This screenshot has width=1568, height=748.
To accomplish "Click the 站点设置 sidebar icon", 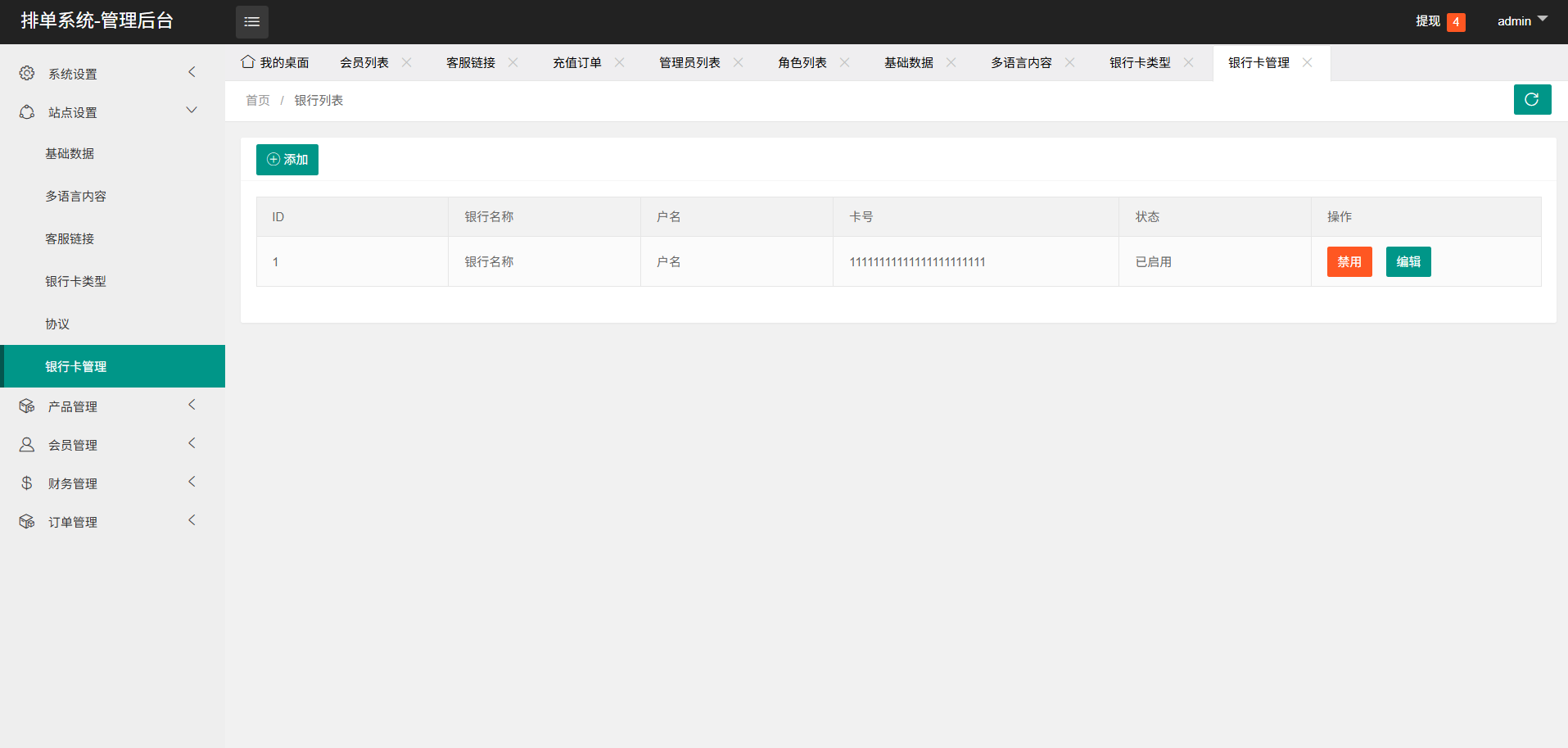I will (x=27, y=111).
